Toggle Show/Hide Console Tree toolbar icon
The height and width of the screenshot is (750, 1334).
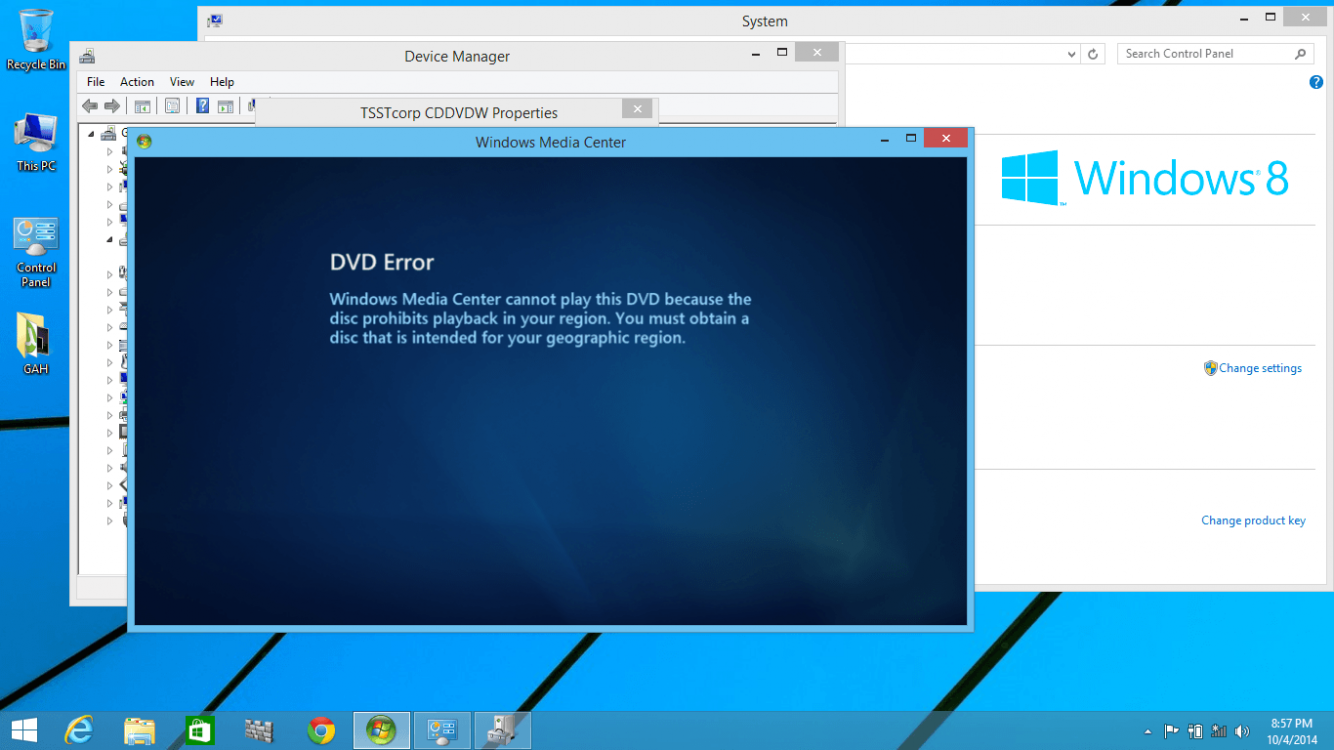tap(143, 106)
